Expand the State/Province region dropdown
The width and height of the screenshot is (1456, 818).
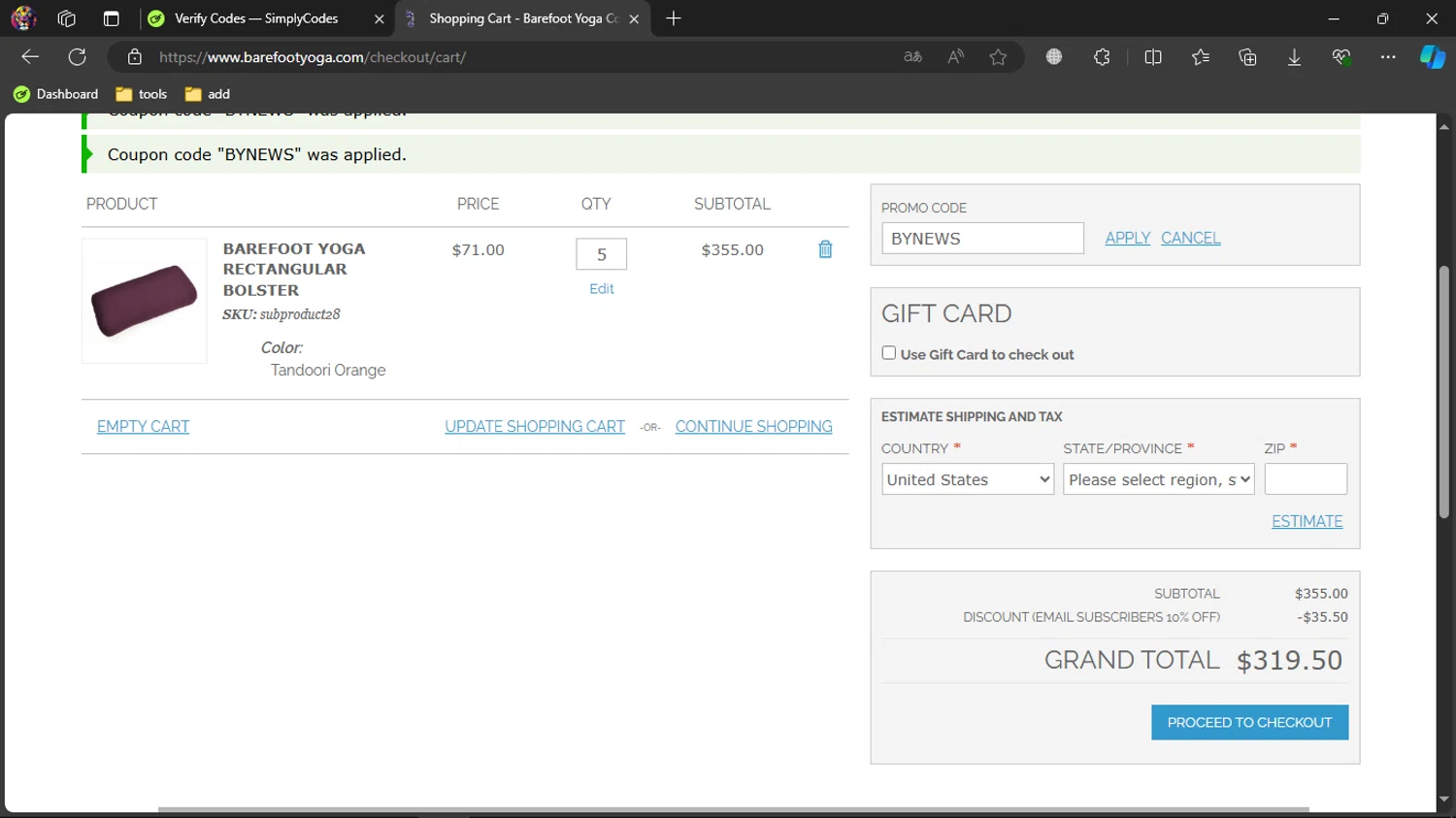(x=1159, y=479)
